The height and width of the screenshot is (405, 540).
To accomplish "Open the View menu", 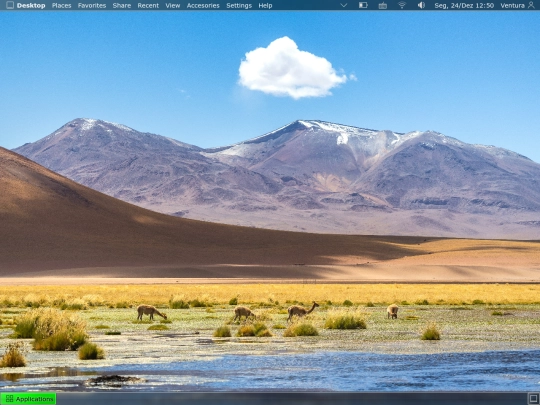I will coord(173,6).
